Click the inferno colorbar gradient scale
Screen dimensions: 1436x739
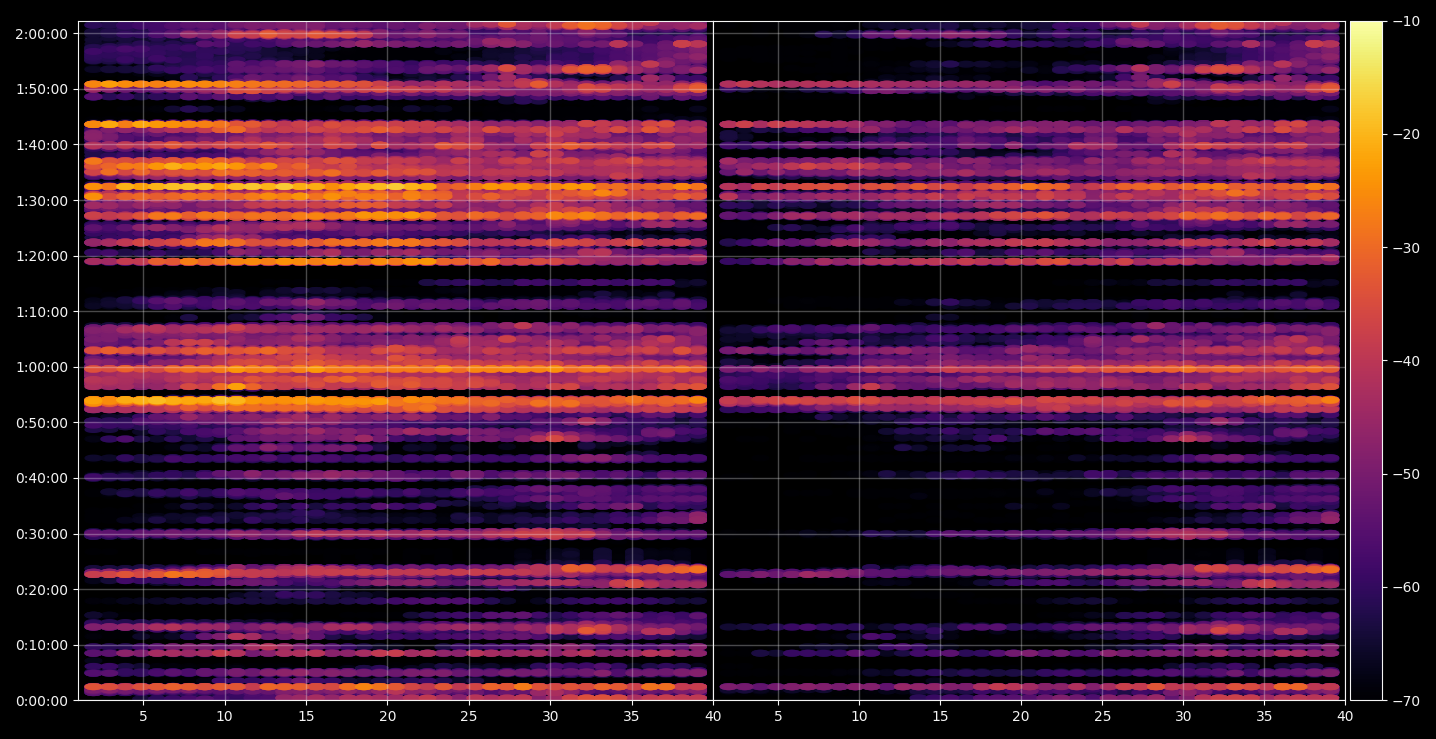point(1366,361)
